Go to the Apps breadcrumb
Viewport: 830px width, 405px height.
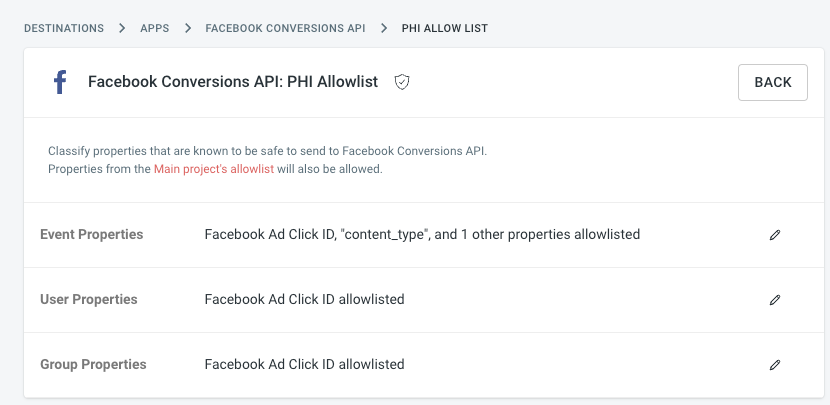coord(155,28)
